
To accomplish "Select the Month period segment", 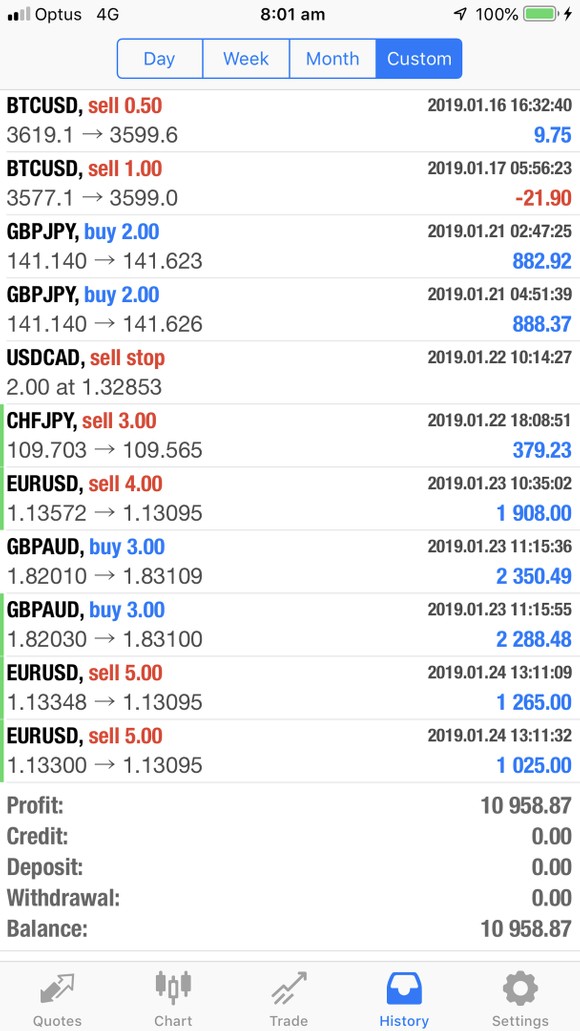I will point(333,59).
